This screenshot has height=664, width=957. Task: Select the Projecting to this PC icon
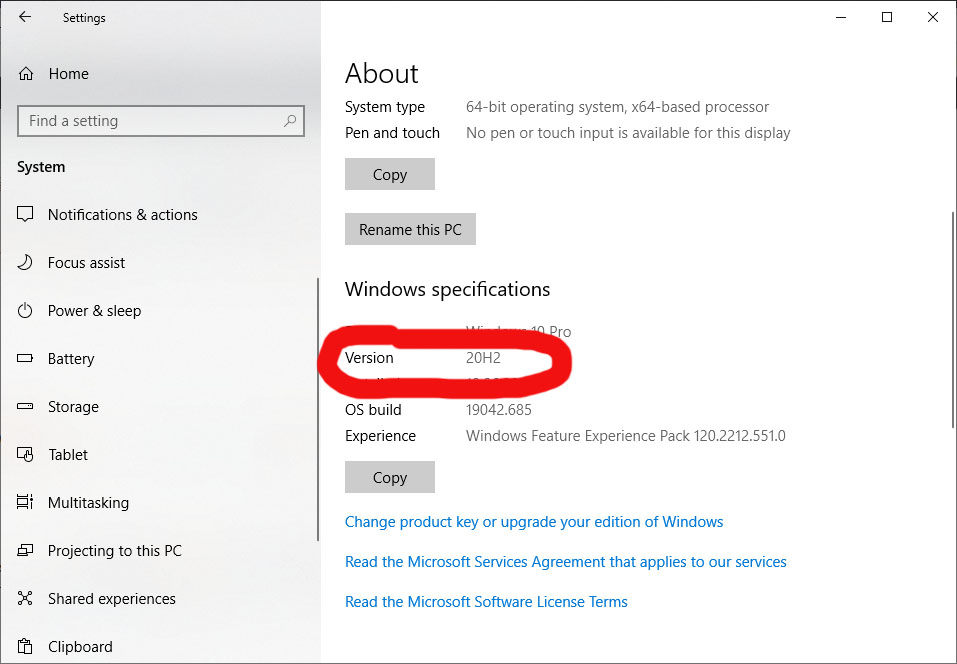coord(25,550)
